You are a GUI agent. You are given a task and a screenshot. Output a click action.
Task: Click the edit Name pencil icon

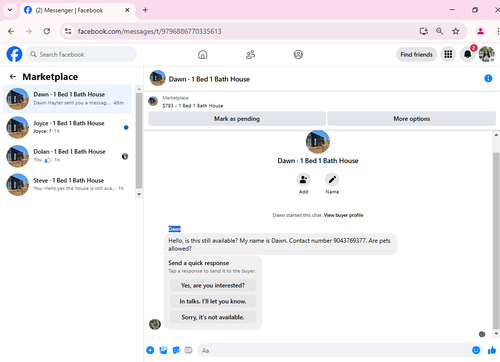(x=332, y=180)
